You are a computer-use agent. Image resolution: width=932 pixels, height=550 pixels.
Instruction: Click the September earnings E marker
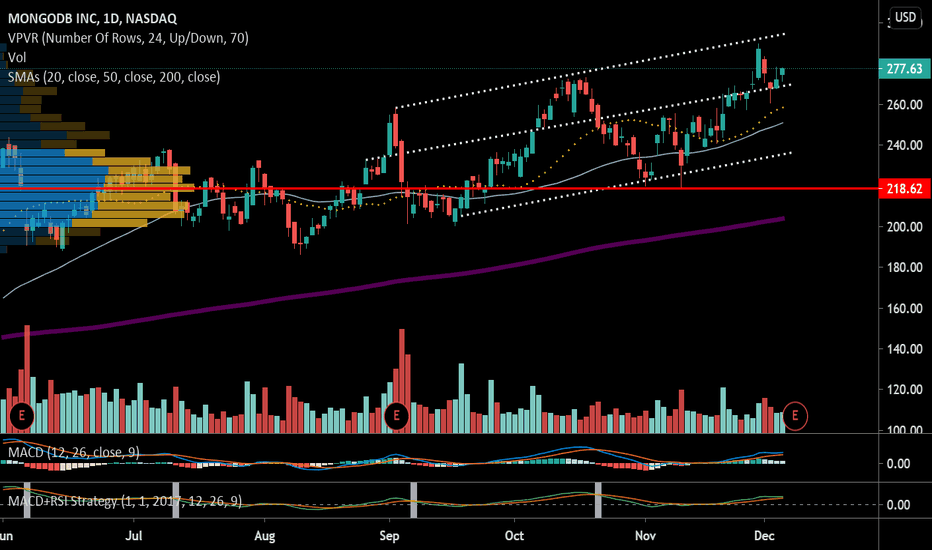396,416
